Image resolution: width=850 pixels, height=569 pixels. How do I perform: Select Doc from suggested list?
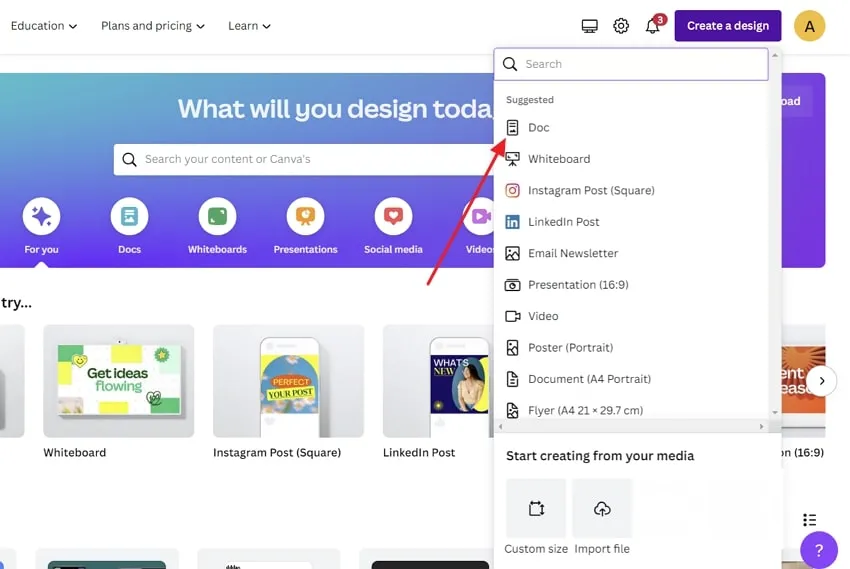pyautogui.click(x=631, y=127)
